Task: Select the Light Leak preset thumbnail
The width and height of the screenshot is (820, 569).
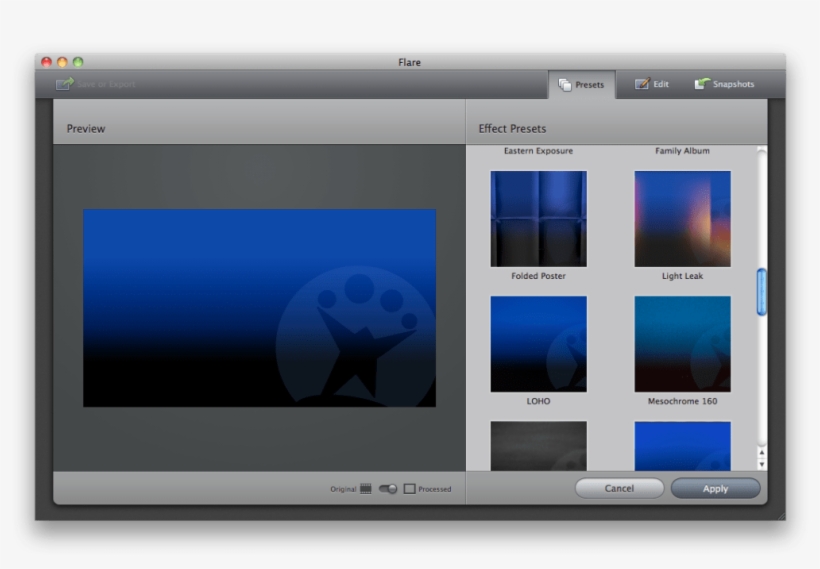Action: pos(682,219)
